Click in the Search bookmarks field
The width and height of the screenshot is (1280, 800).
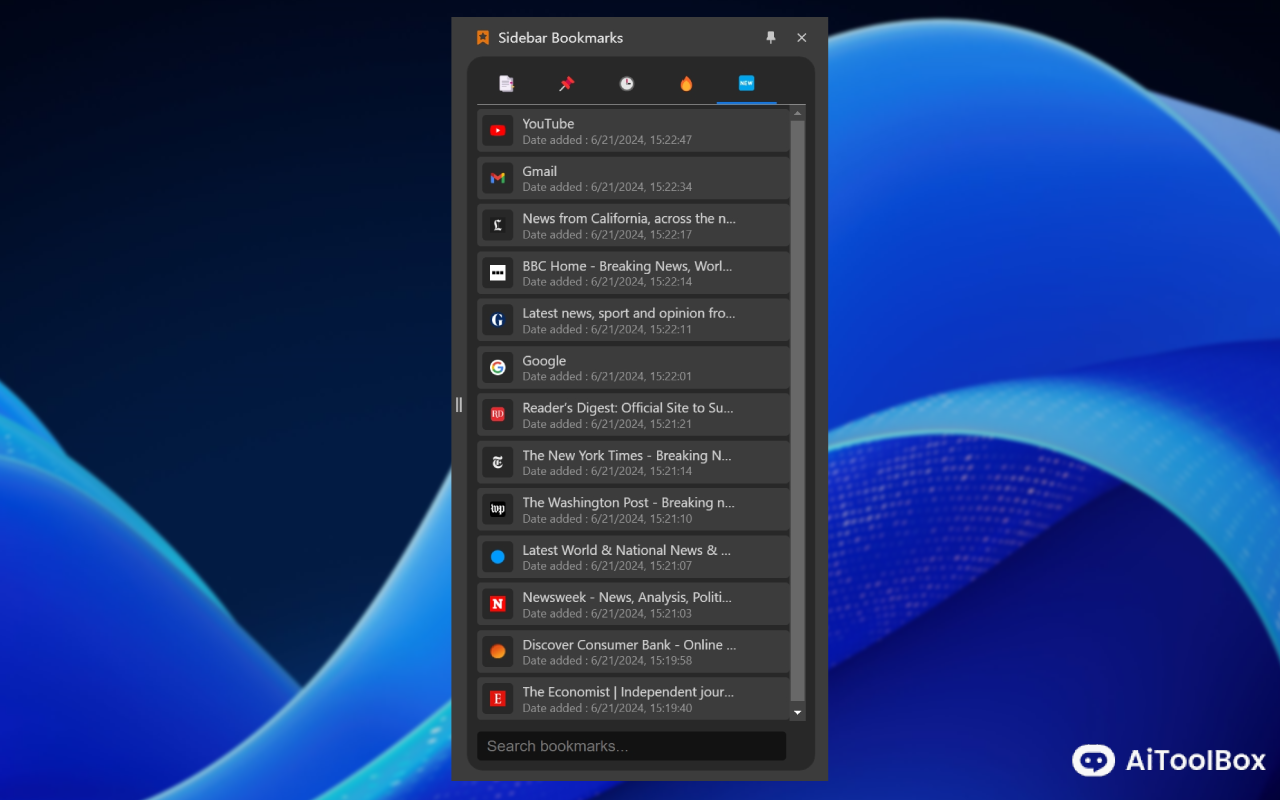click(x=631, y=746)
